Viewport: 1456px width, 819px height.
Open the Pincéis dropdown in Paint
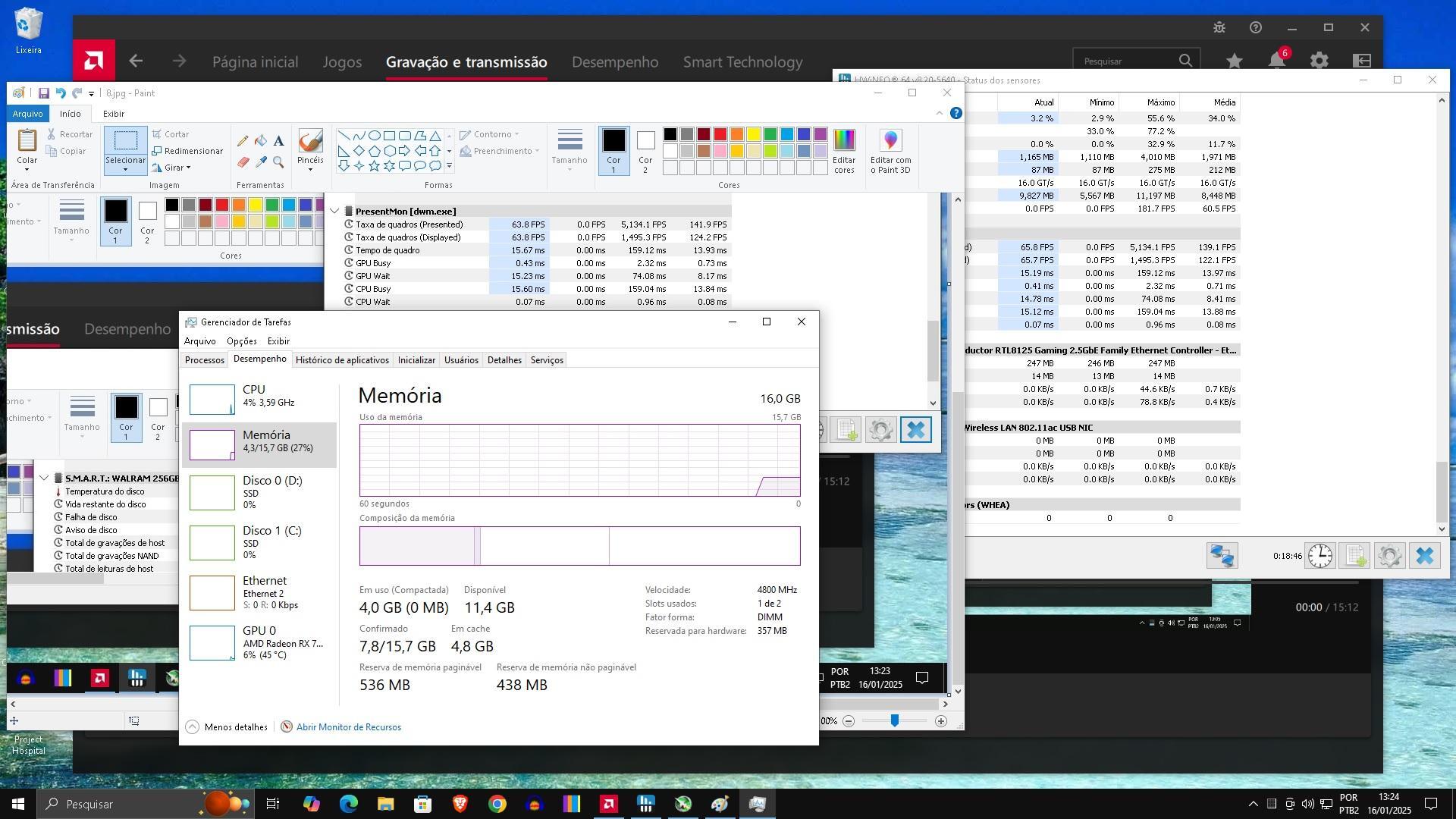point(310,151)
